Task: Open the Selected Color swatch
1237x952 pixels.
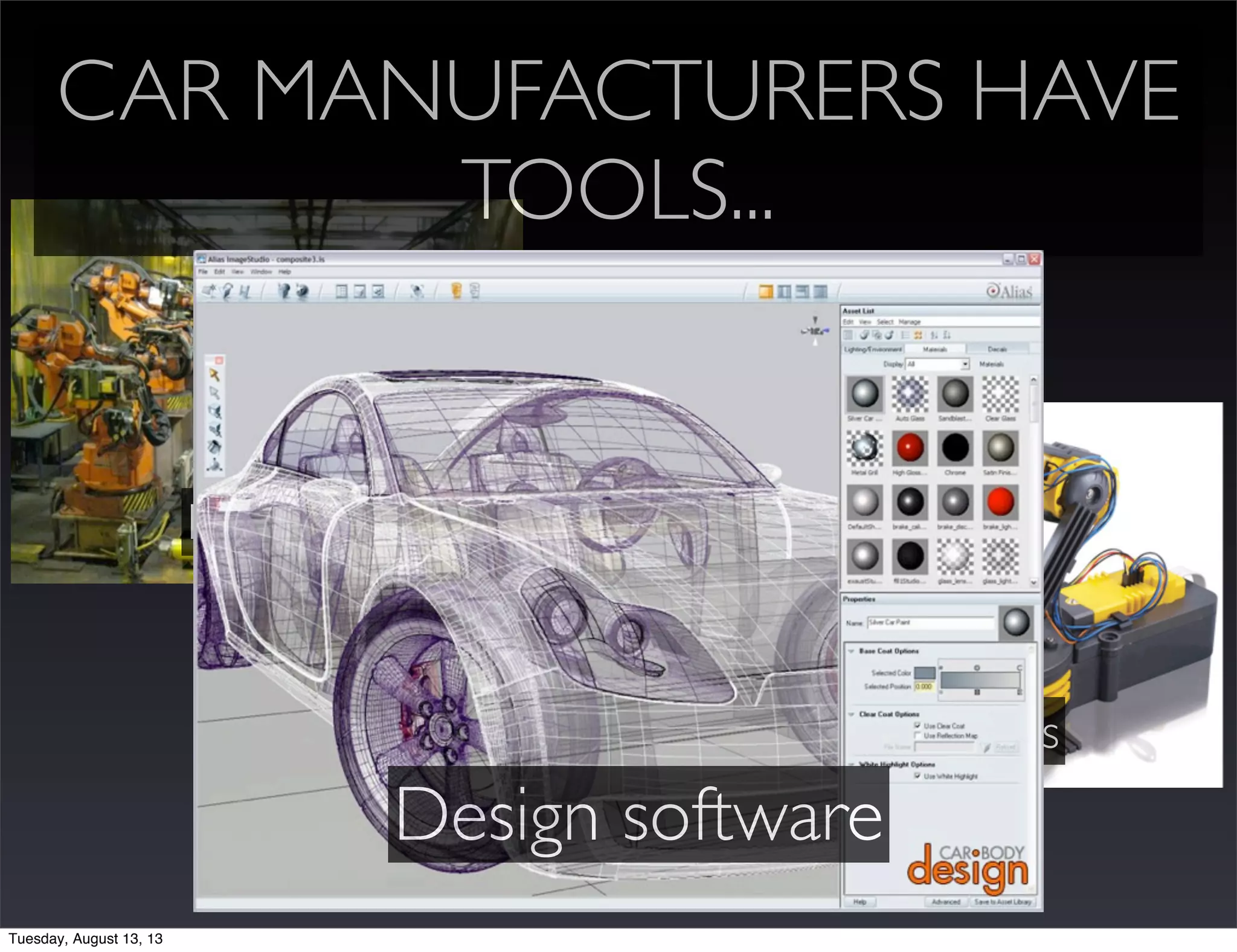Action: (925, 673)
